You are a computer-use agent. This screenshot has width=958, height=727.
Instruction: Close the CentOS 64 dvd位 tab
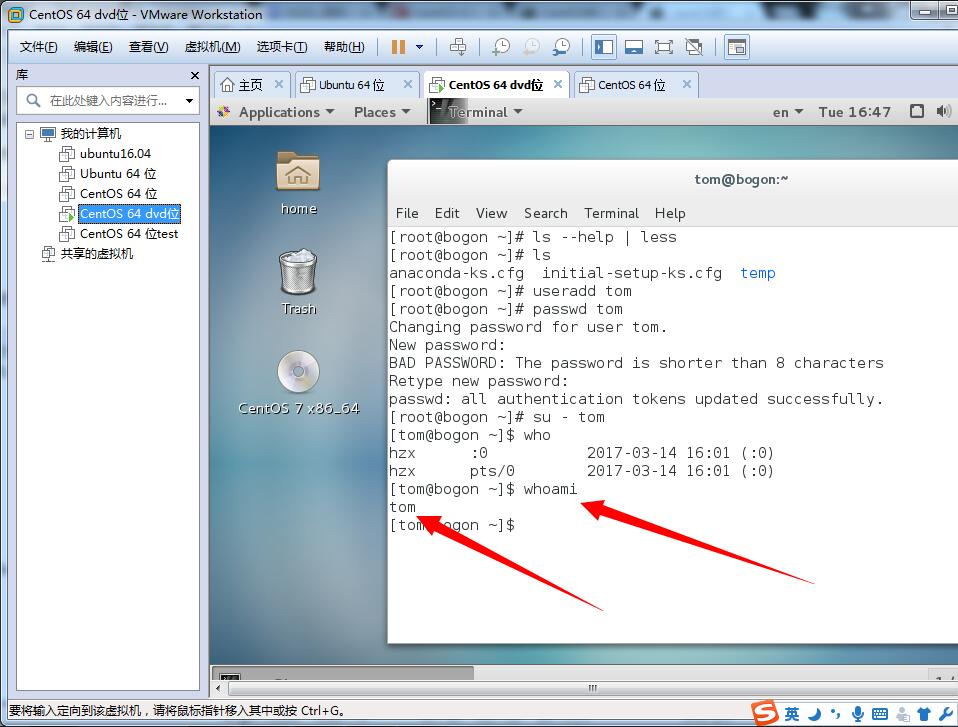[x=558, y=84]
